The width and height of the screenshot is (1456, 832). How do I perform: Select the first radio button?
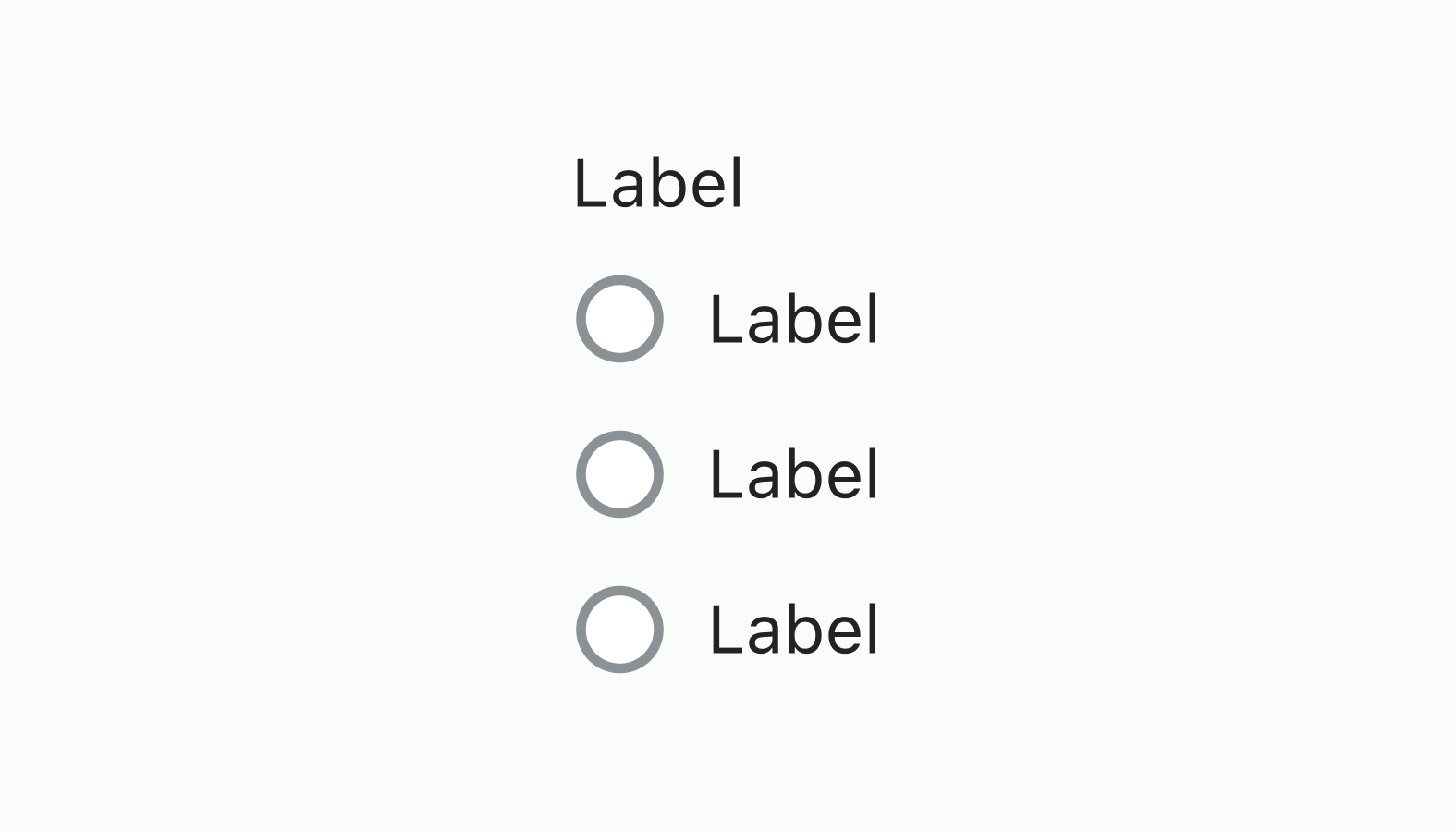[619, 319]
